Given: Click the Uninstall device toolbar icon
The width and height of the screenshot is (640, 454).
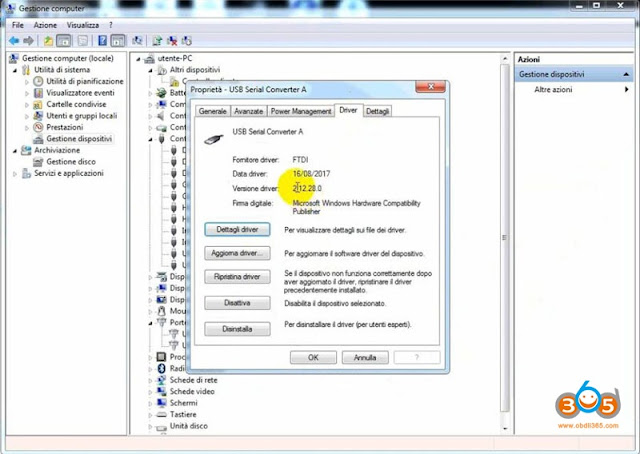Looking at the screenshot, I should [x=172, y=41].
